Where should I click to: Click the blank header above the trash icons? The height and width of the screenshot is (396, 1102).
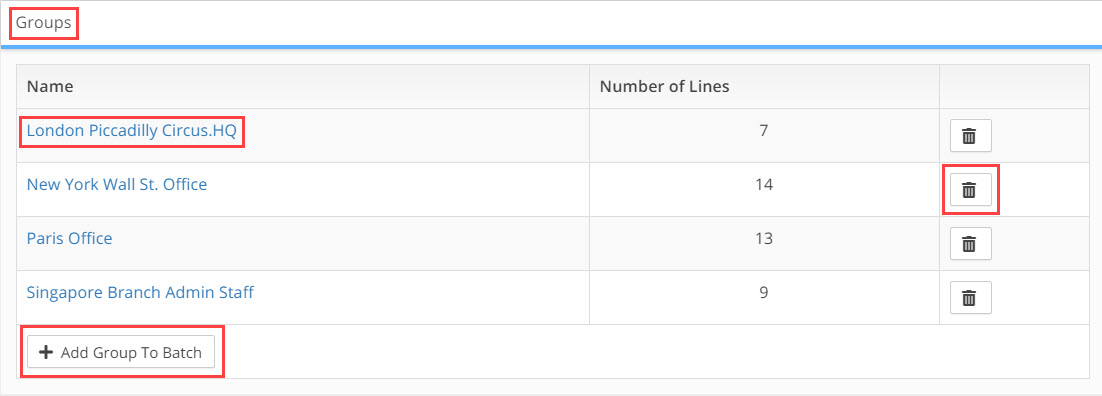tap(1014, 87)
